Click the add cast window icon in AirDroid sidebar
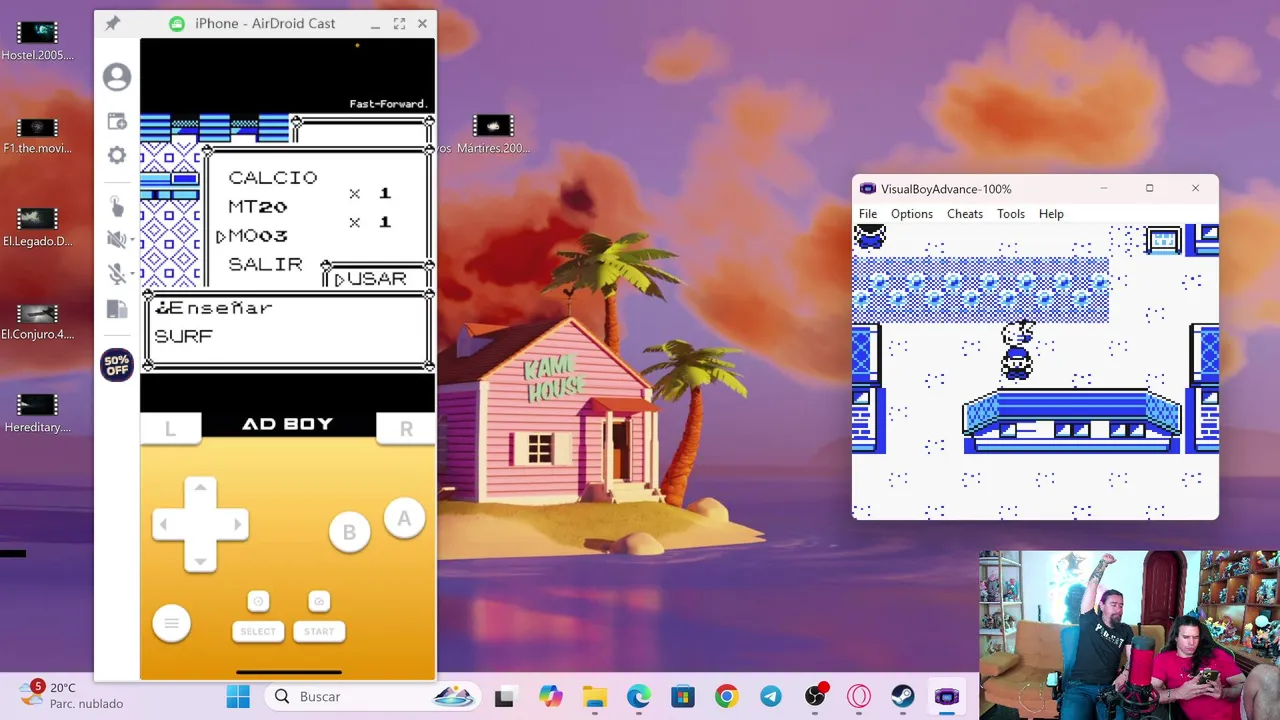The width and height of the screenshot is (1280, 720). pyautogui.click(x=117, y=121)
